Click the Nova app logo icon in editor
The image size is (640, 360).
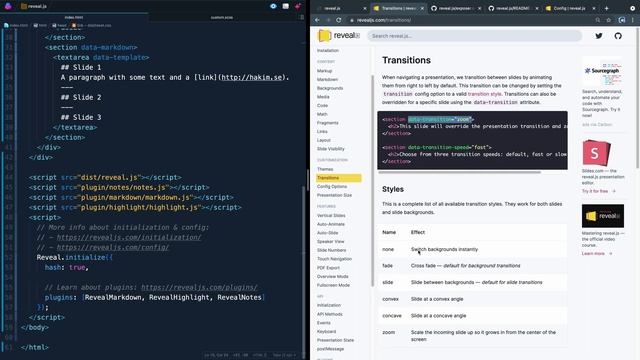coord(8,6)
